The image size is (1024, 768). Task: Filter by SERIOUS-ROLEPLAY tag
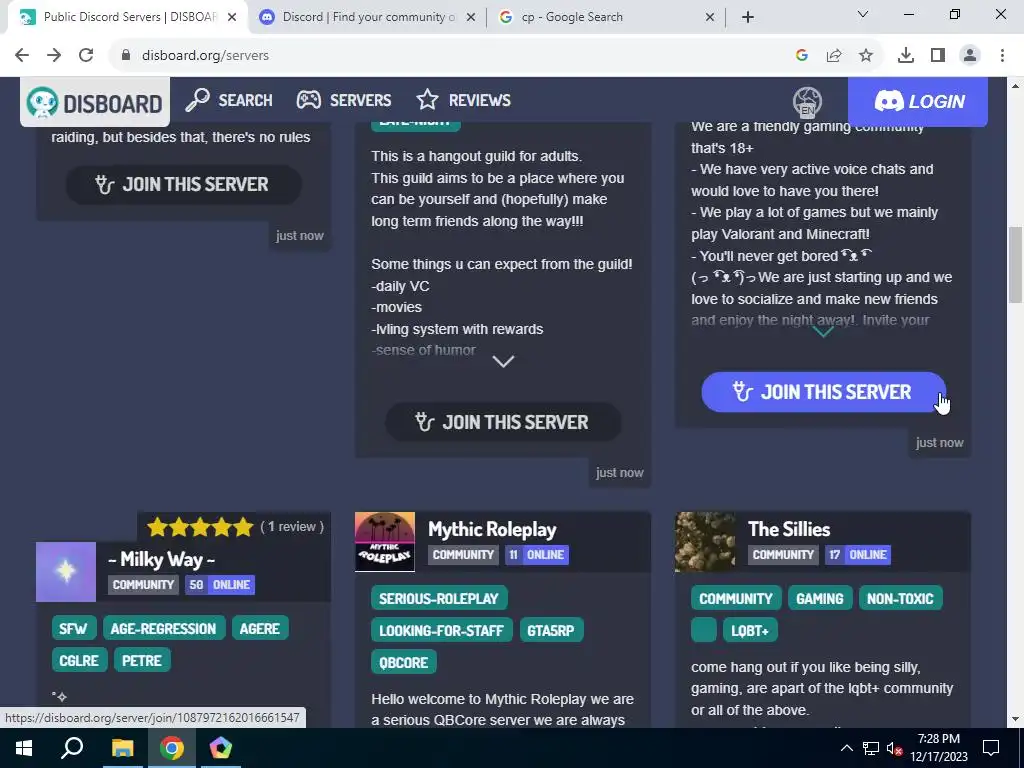pos(439,599)
